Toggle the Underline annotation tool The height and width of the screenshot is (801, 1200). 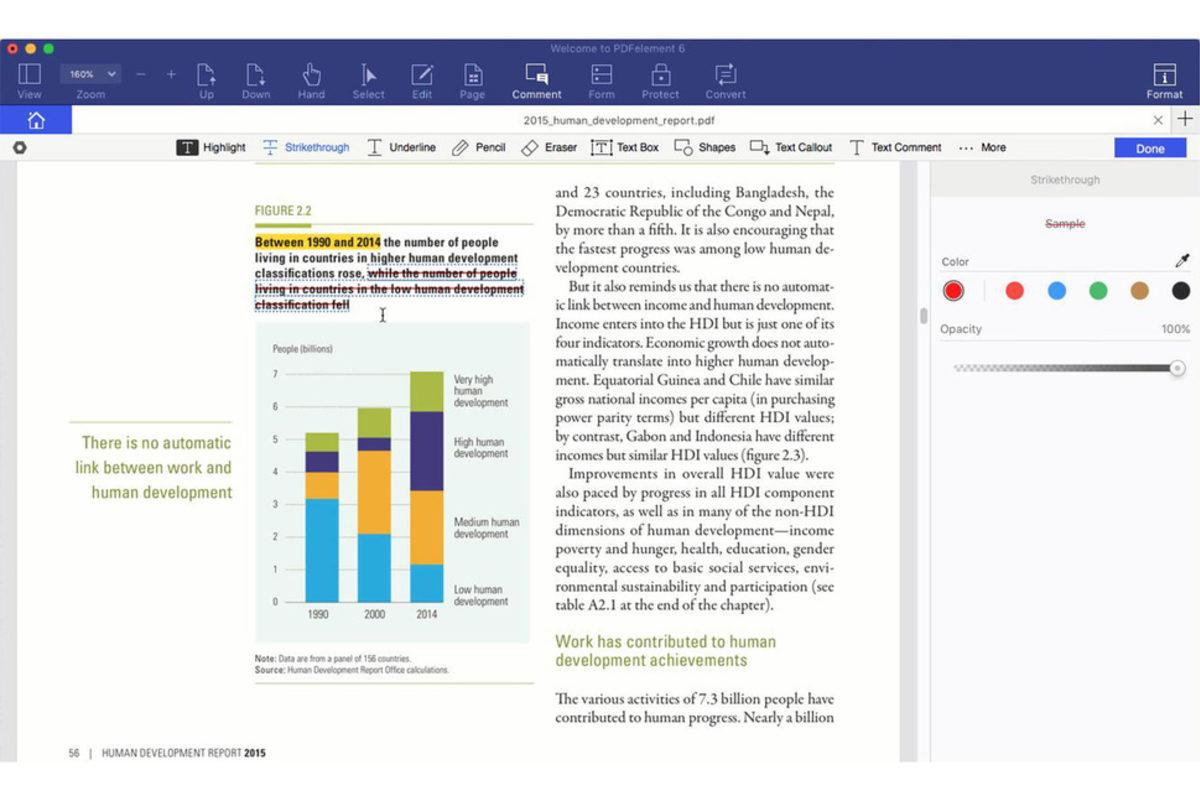(400, 147)
